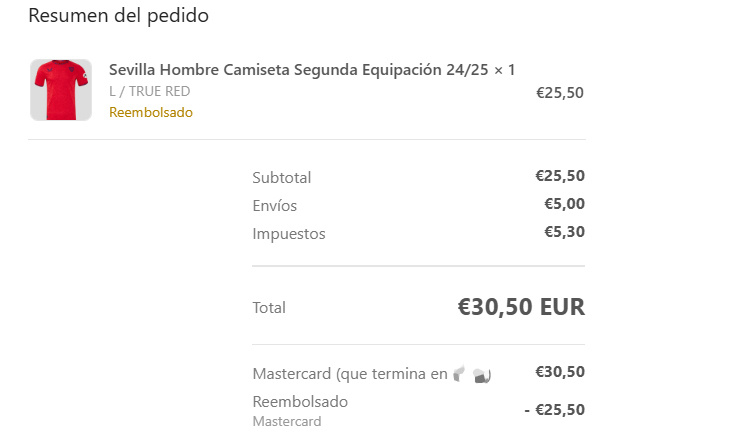Image resolution: width=740 pixels, height=440 pixels.
Task: Select the L / TRUE RED variant text
Action: 150,91
